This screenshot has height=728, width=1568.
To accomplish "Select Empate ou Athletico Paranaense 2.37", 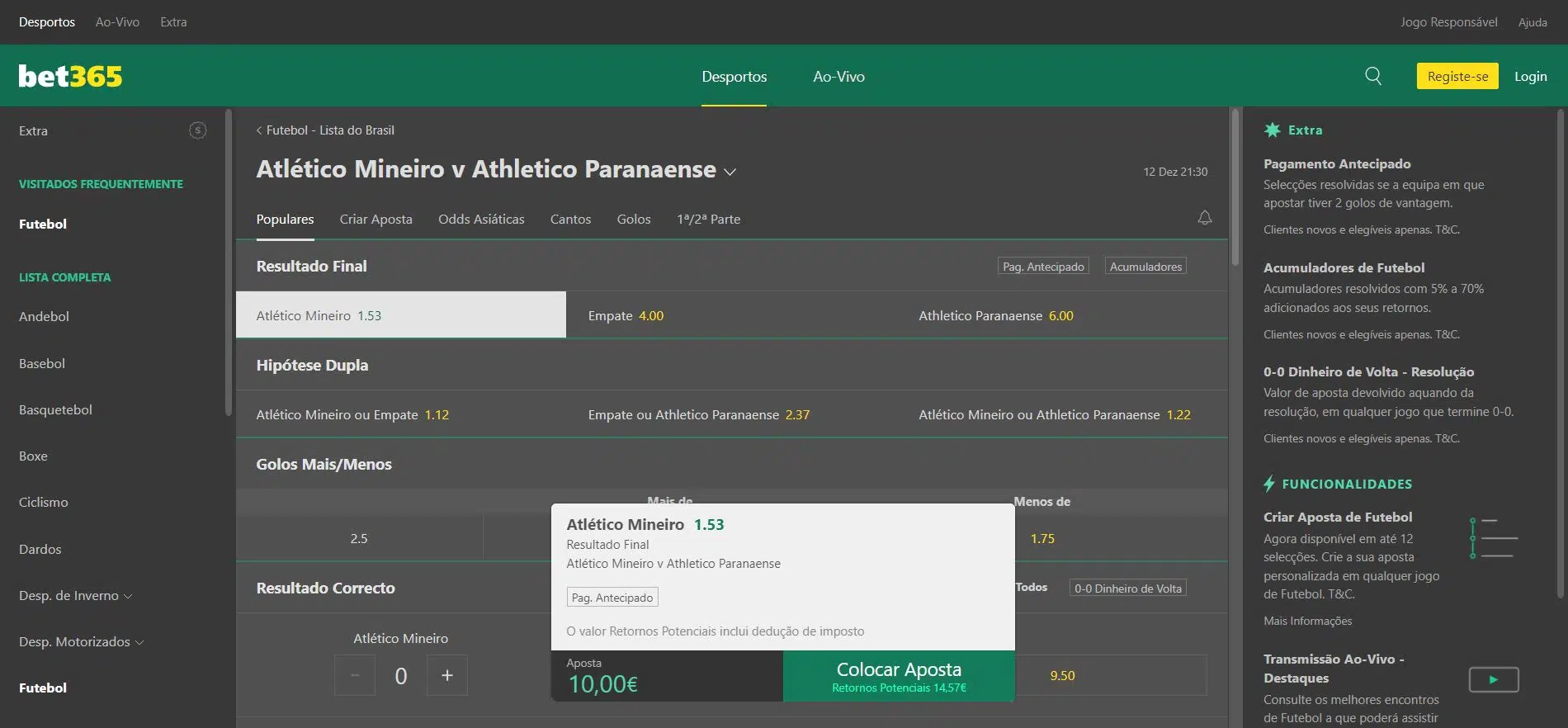I will tap(732, 414).
